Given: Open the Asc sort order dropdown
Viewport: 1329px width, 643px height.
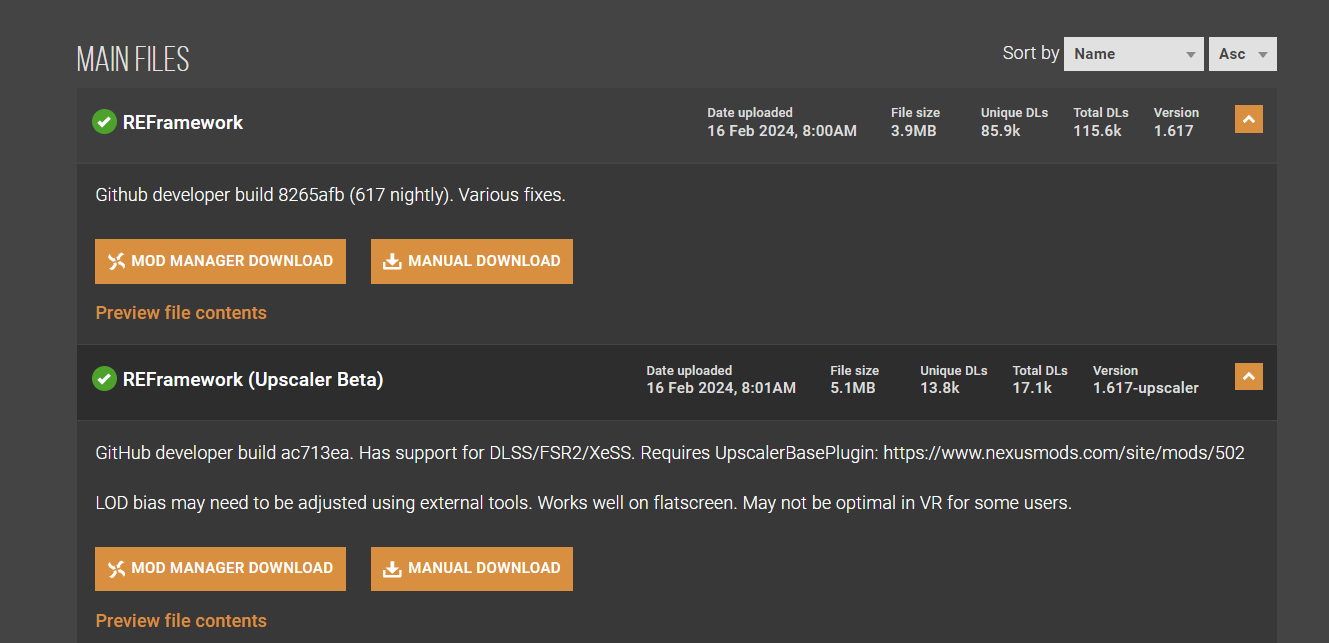Looking at the screenshot, I should (1243, 54).
